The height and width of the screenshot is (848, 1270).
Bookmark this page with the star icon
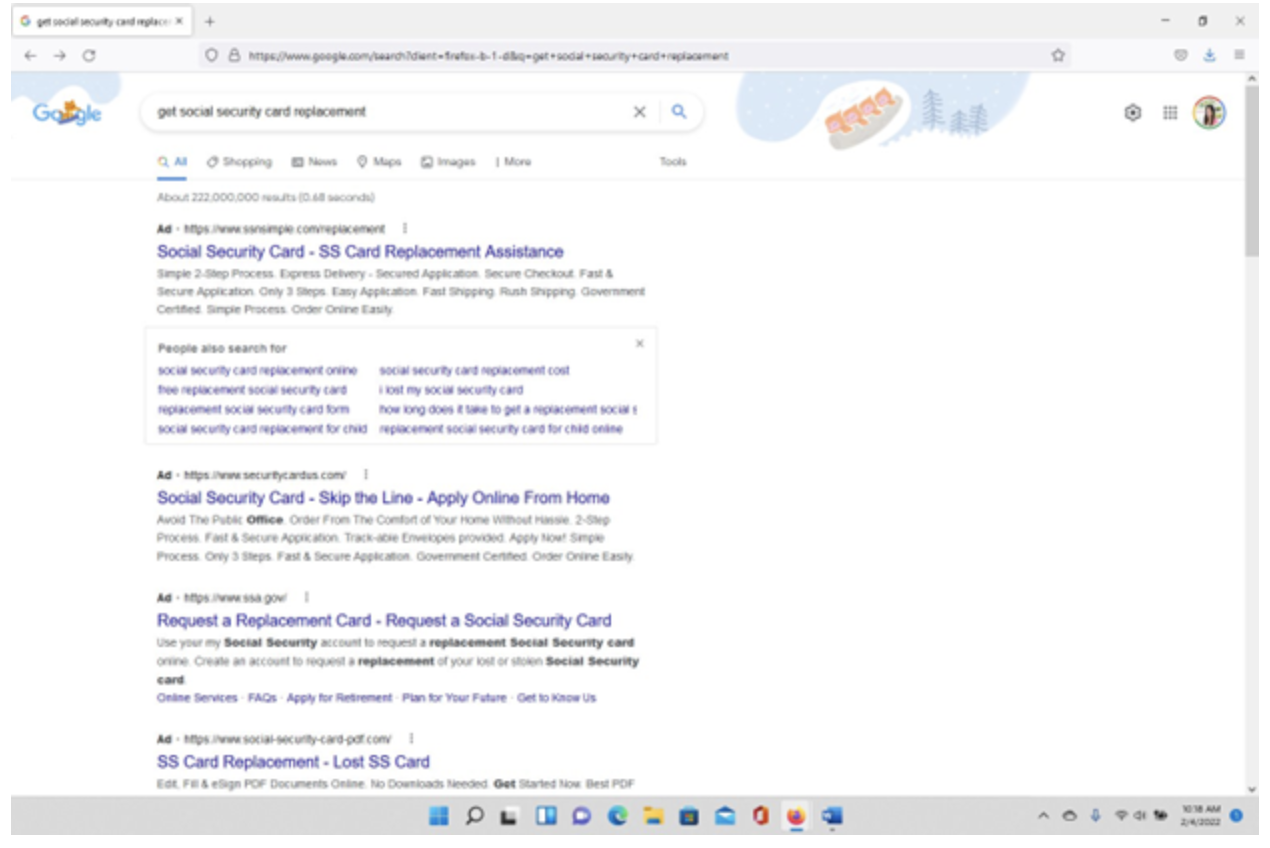1057,56
